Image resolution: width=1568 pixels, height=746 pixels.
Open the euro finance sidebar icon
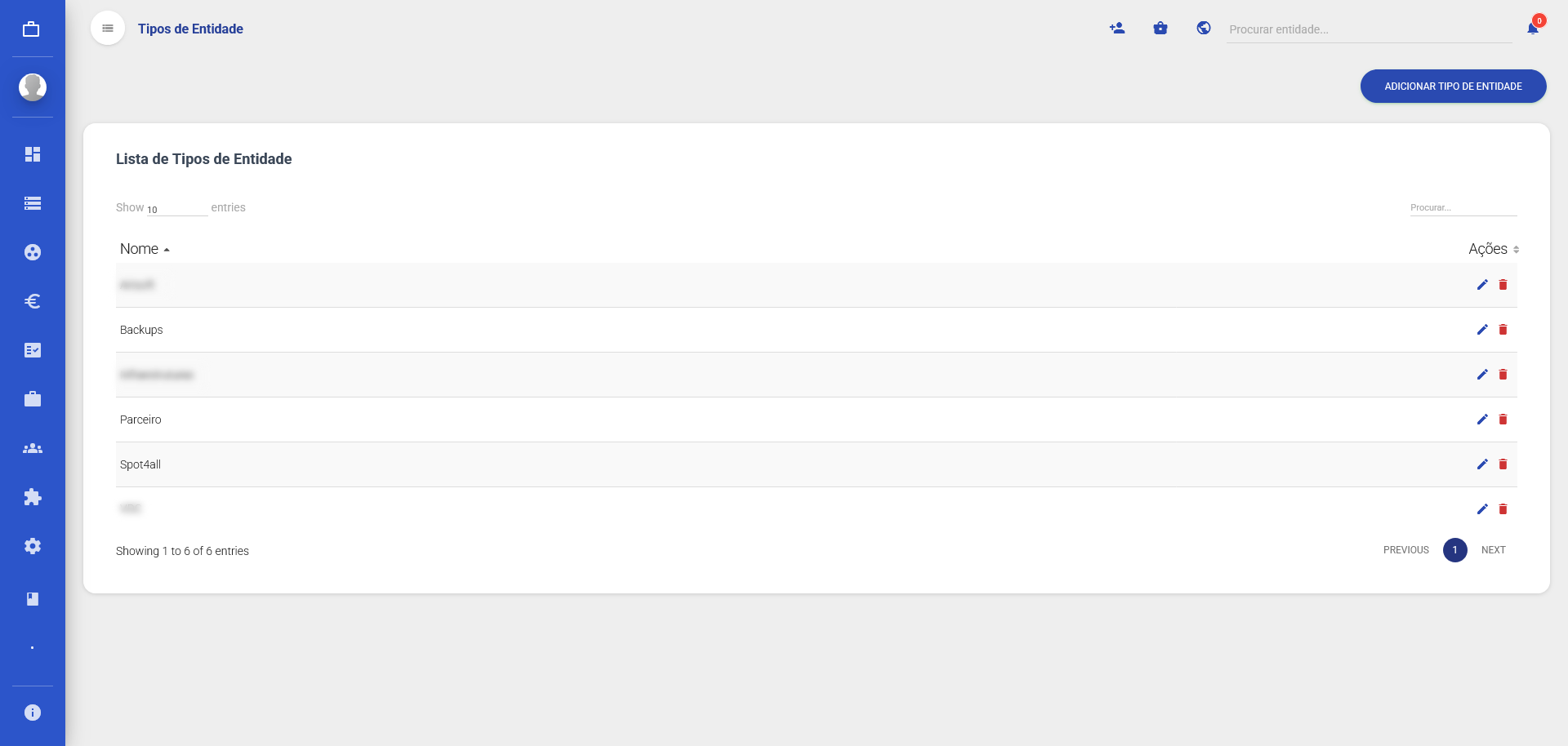[x=33, y=301]
